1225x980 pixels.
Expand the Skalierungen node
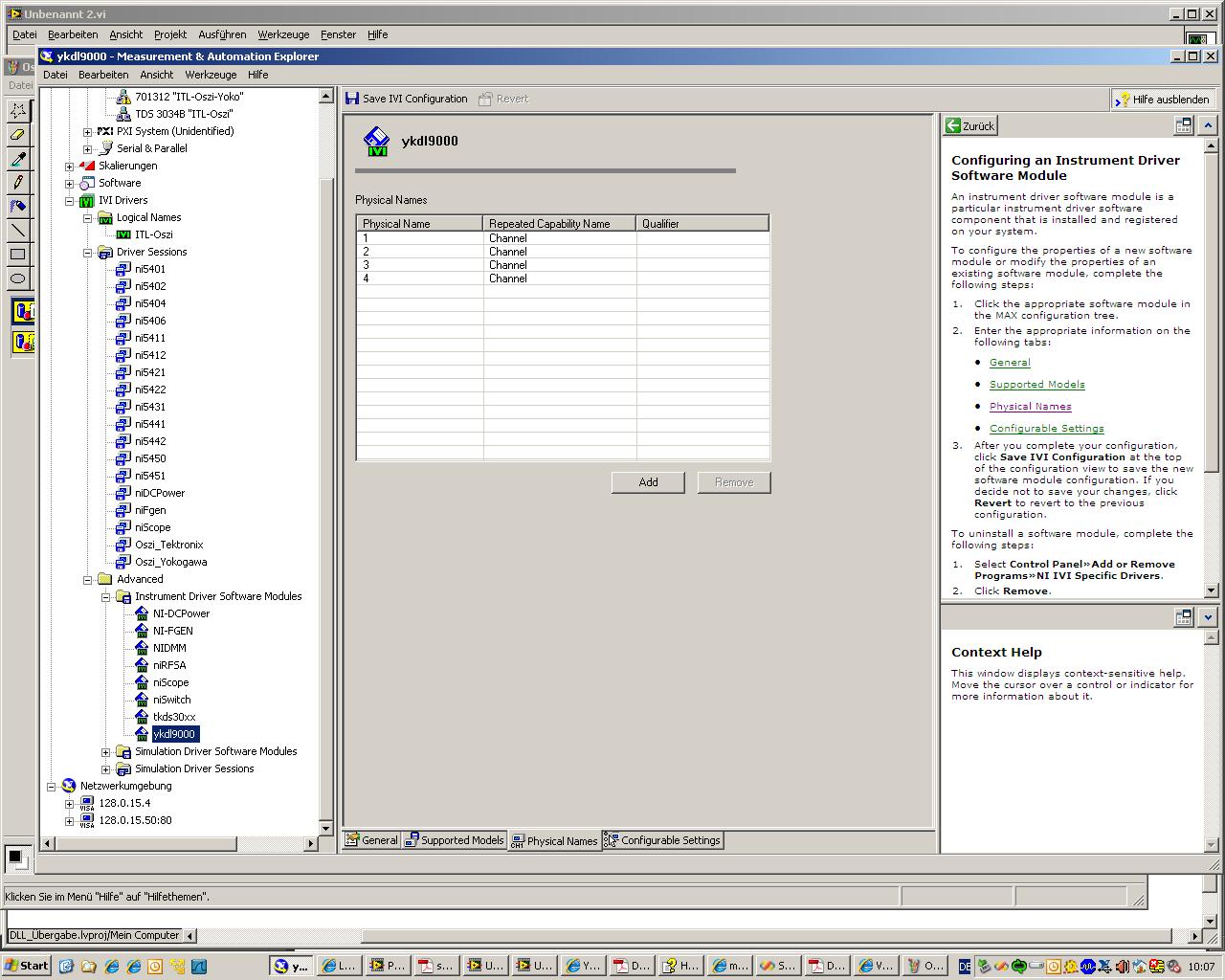pyautogui.click(x=69, y=167)
